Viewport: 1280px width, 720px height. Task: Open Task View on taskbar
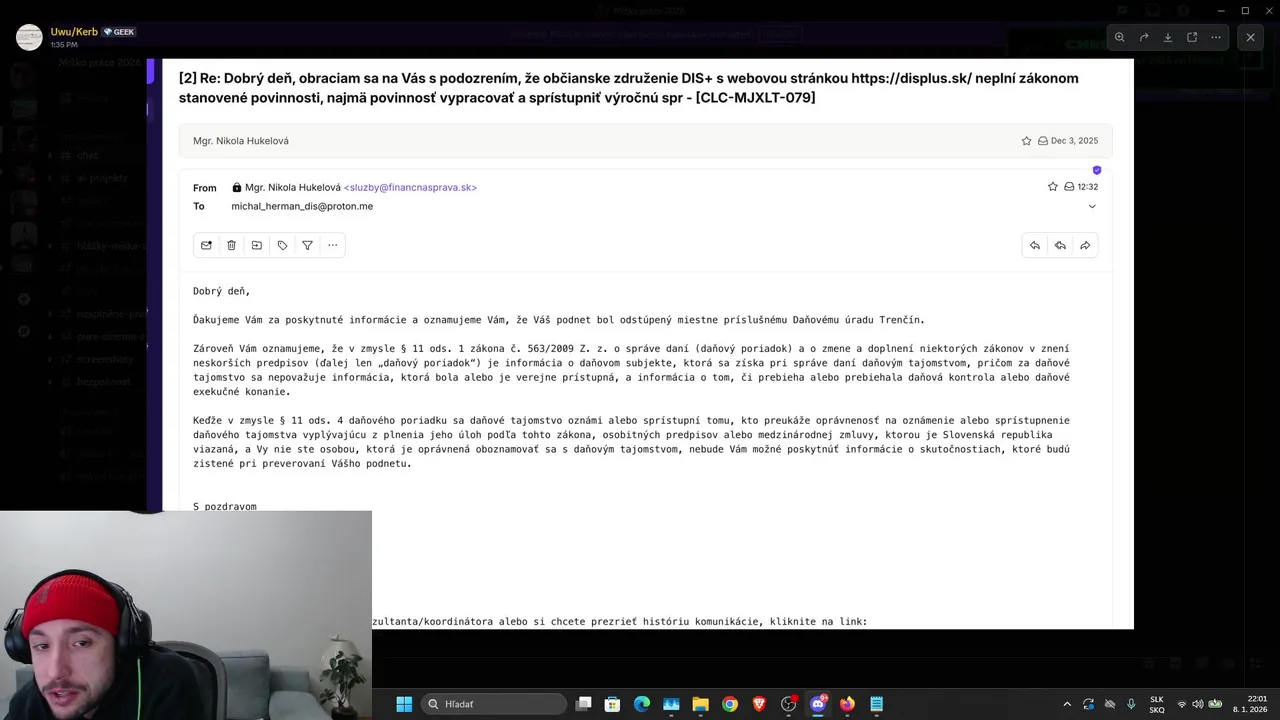[x=584, y=704]
